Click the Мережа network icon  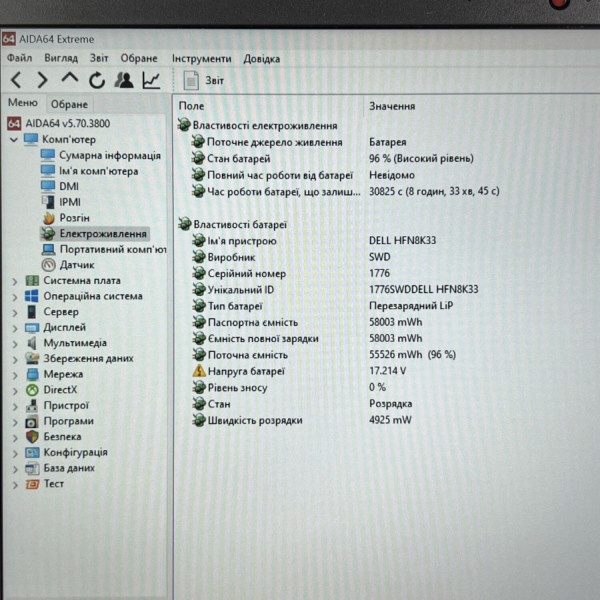[33, 374]
